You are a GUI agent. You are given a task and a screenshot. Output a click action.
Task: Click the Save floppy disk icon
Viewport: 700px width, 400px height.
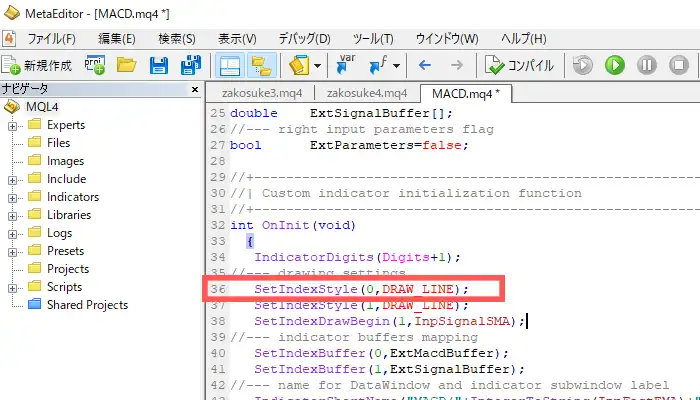[159, 65]
